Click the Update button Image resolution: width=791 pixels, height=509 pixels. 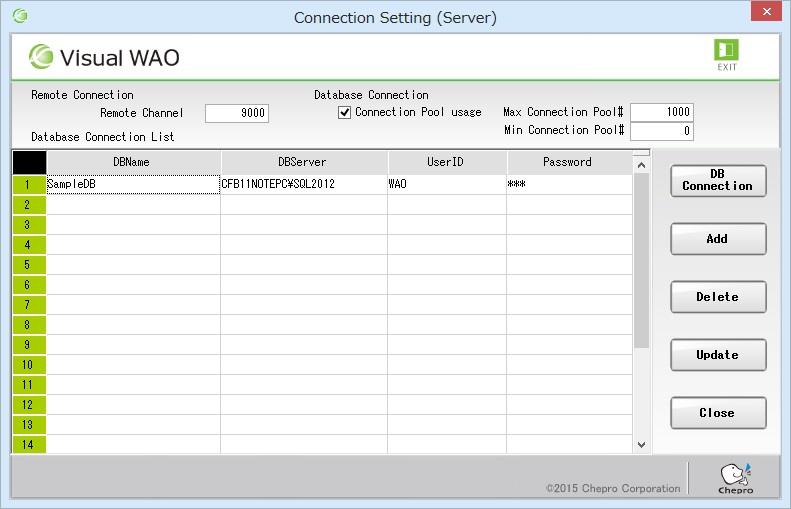pos(717,355)
